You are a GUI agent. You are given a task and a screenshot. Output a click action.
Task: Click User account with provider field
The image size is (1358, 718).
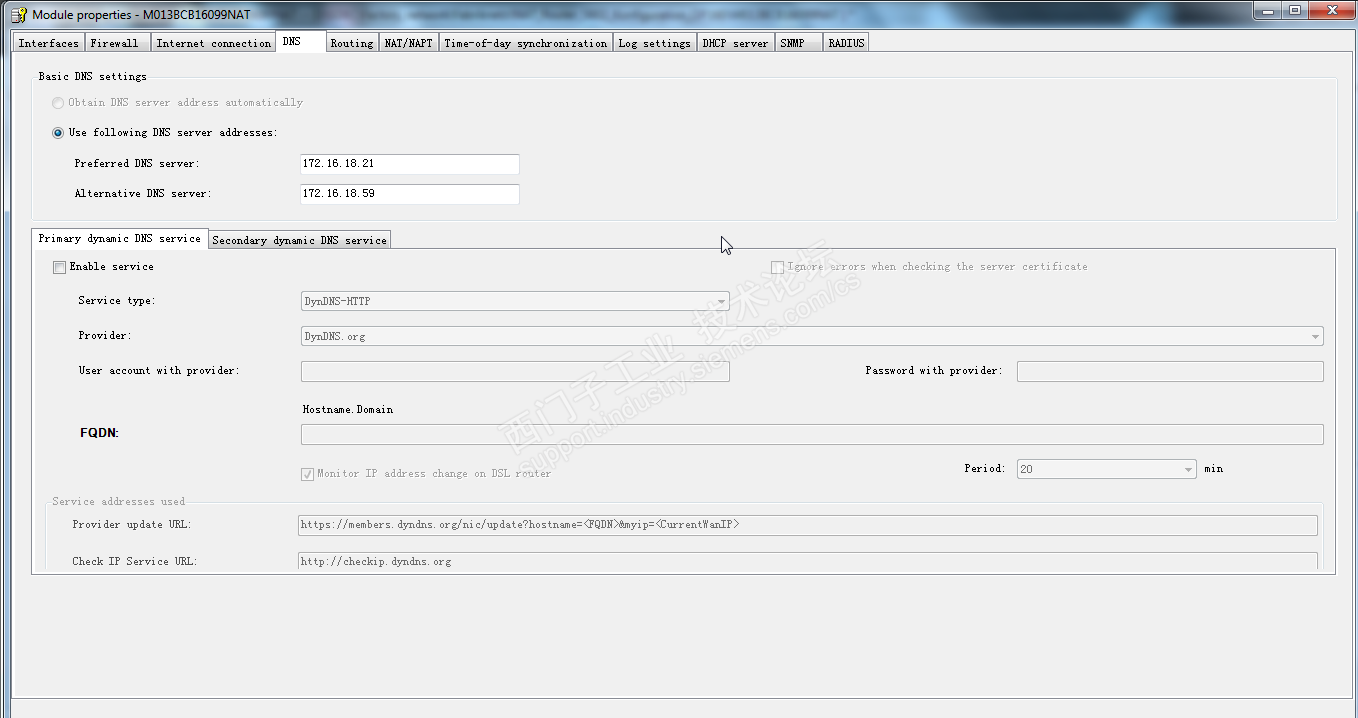(x=515, y=371)
